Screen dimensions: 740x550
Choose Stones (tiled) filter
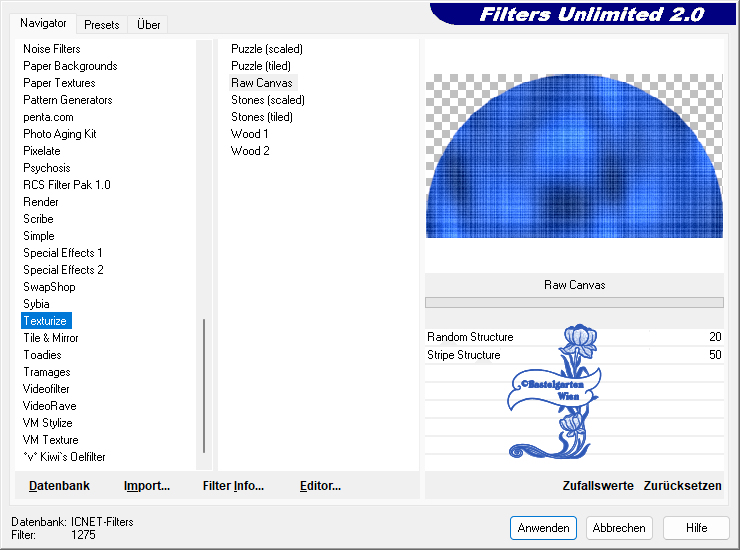coord(262,117)
